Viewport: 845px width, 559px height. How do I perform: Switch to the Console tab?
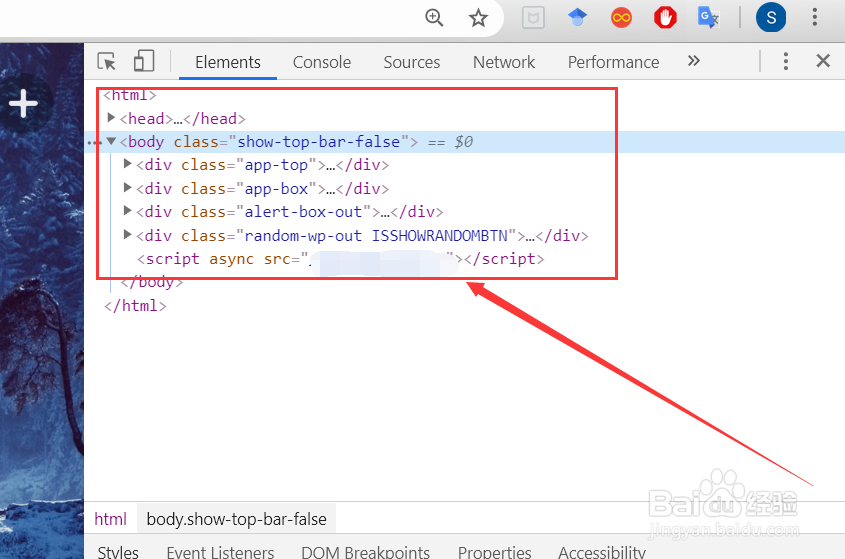[322, 62]
